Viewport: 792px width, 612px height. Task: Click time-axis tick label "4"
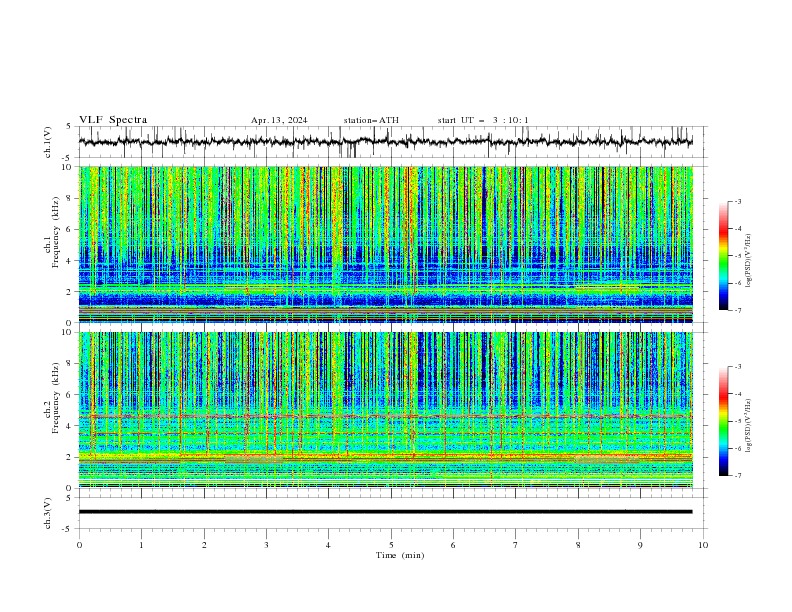coord(328,545)
